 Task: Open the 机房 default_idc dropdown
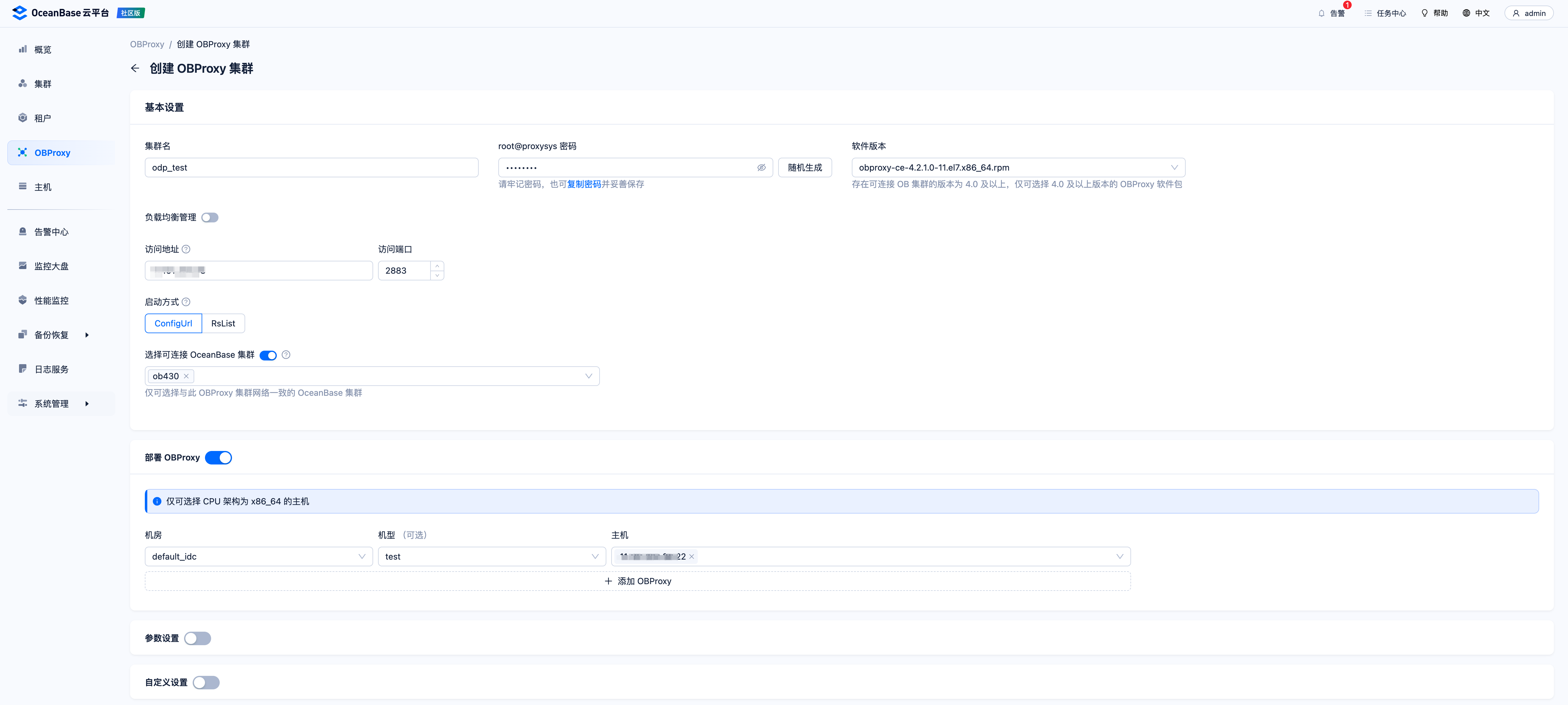click(x=259, y=557)
